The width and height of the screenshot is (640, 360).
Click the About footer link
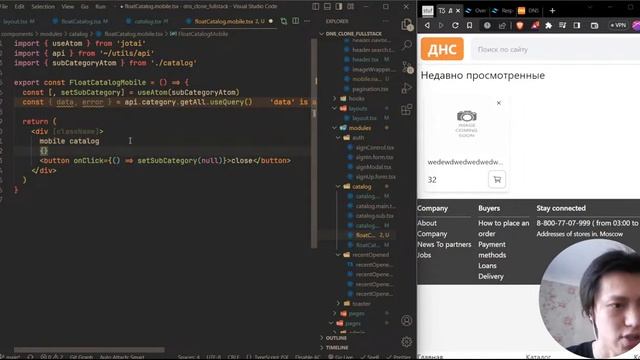click(427, 223)
